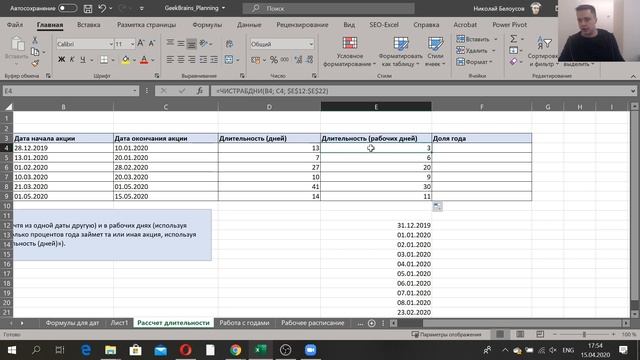The image size is (640, 360).
Task: Click the Copy icon
Action: (x=35, y=52)
